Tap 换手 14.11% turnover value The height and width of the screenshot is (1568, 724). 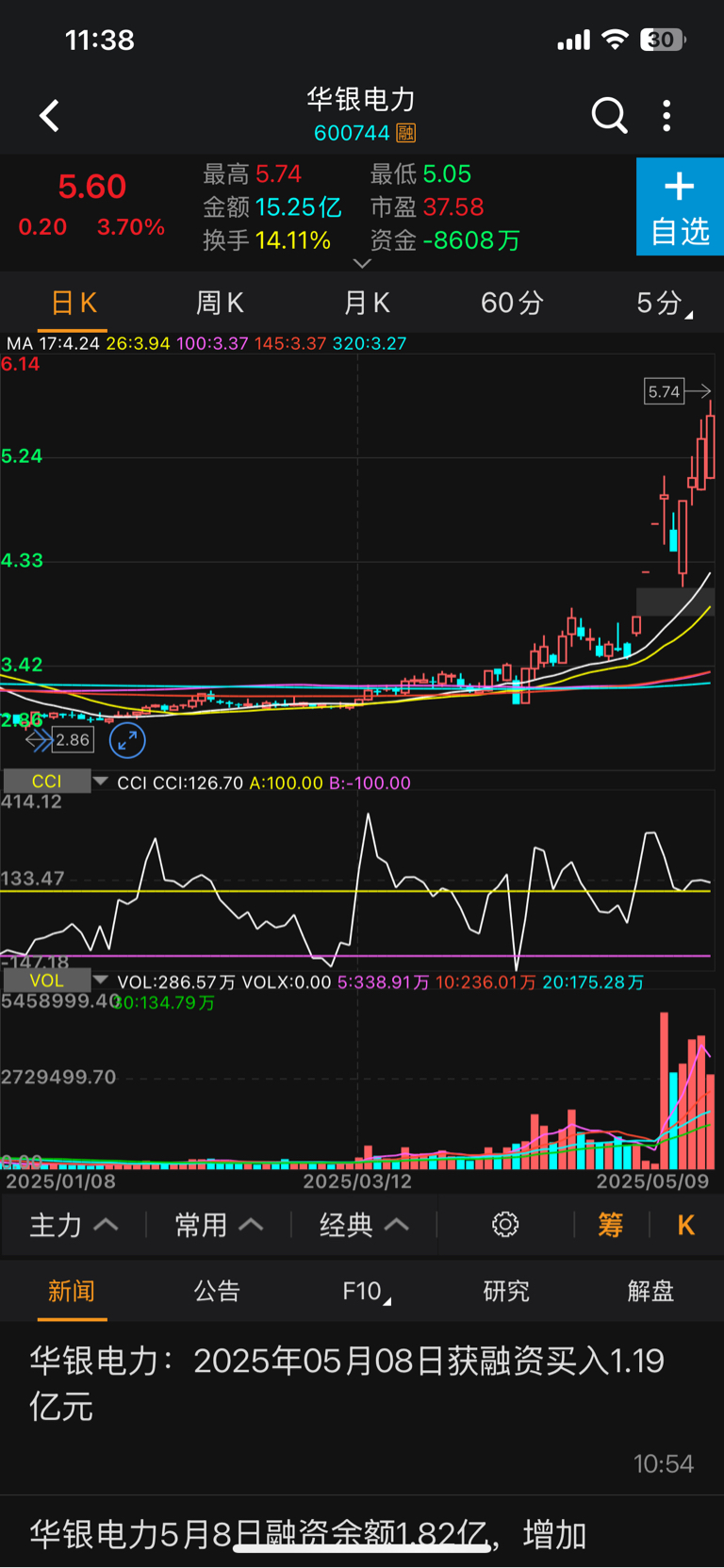point(267,240)
